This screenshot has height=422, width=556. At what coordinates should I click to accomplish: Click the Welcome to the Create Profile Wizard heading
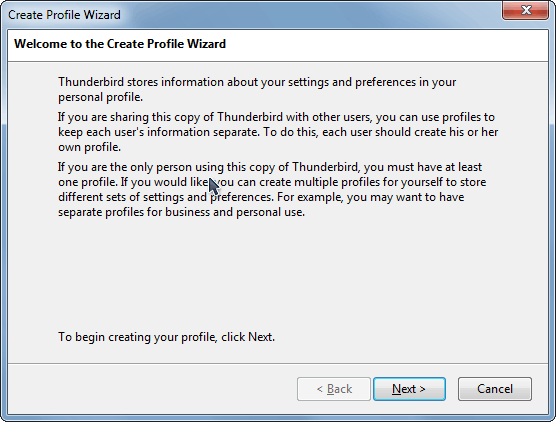(x=120, y=44)
